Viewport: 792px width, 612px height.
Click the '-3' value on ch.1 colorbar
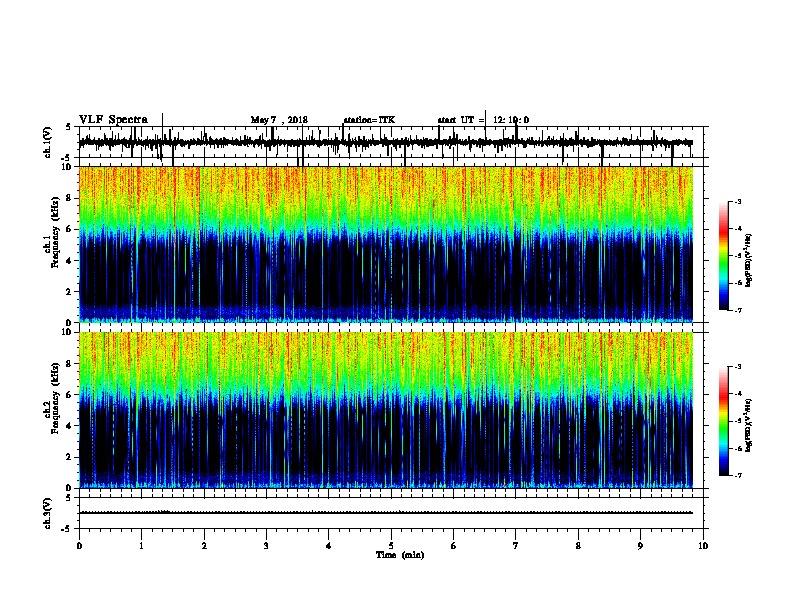tap(737, 202)
